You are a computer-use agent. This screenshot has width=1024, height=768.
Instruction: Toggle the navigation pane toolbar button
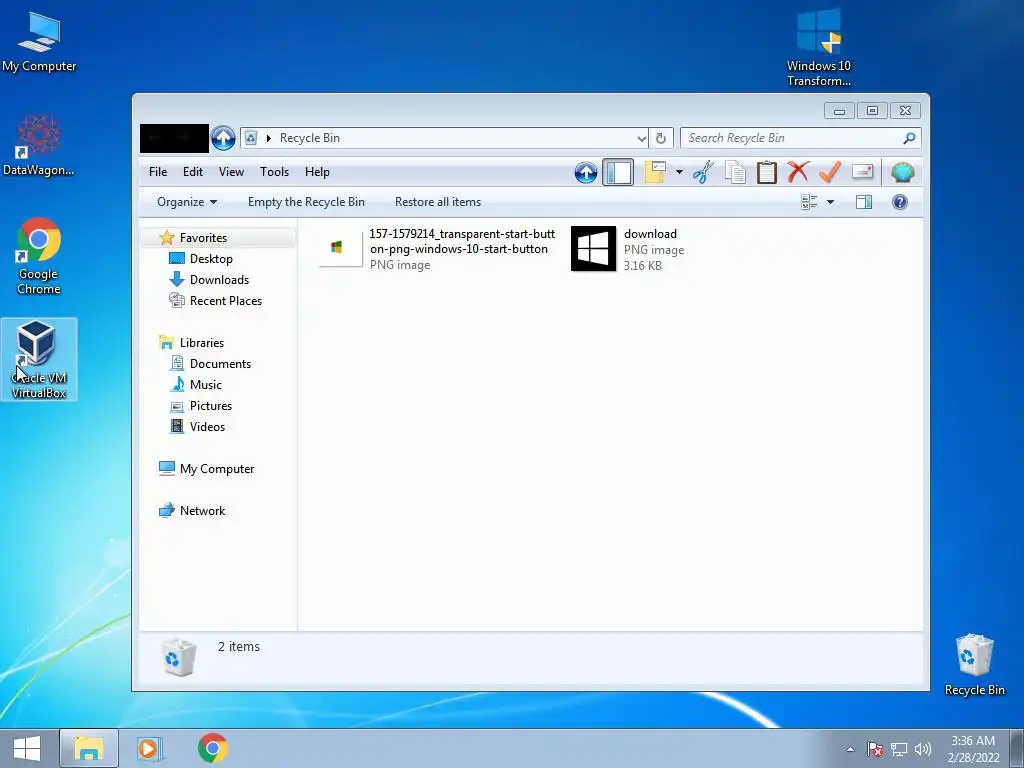[x=618, y=172]
